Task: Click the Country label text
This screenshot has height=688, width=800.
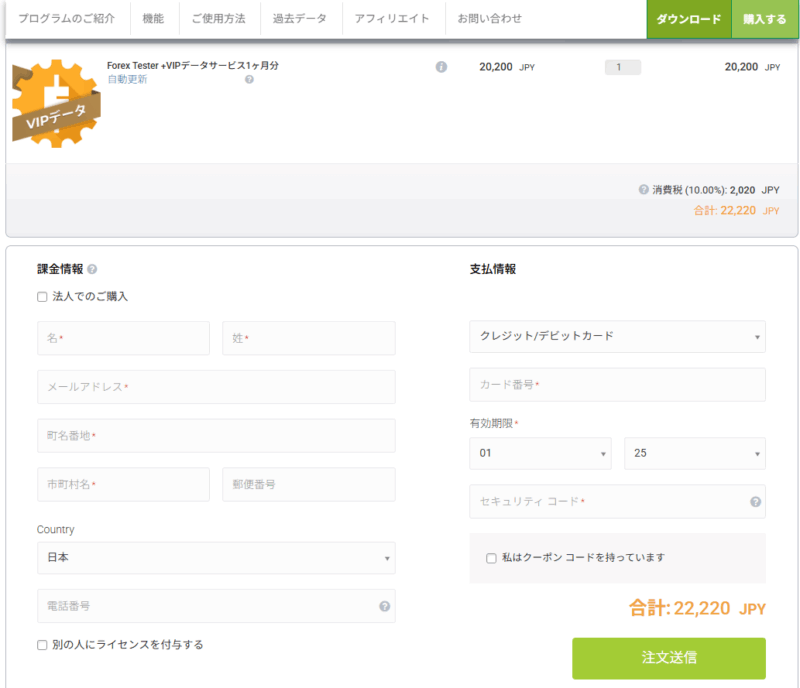Action: pyautogui.click(x=56, y=530)
